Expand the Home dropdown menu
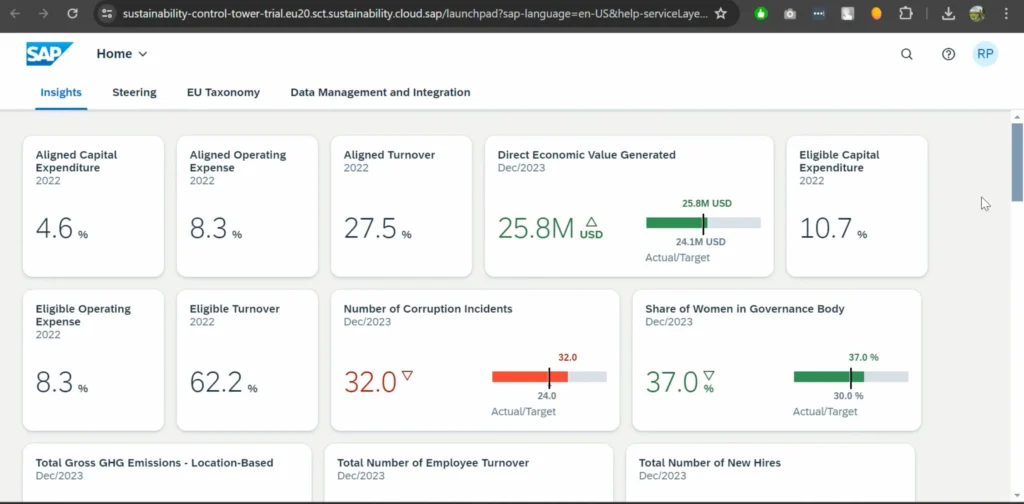This screenshot has height=504, width=1024. tap(122, 54)
